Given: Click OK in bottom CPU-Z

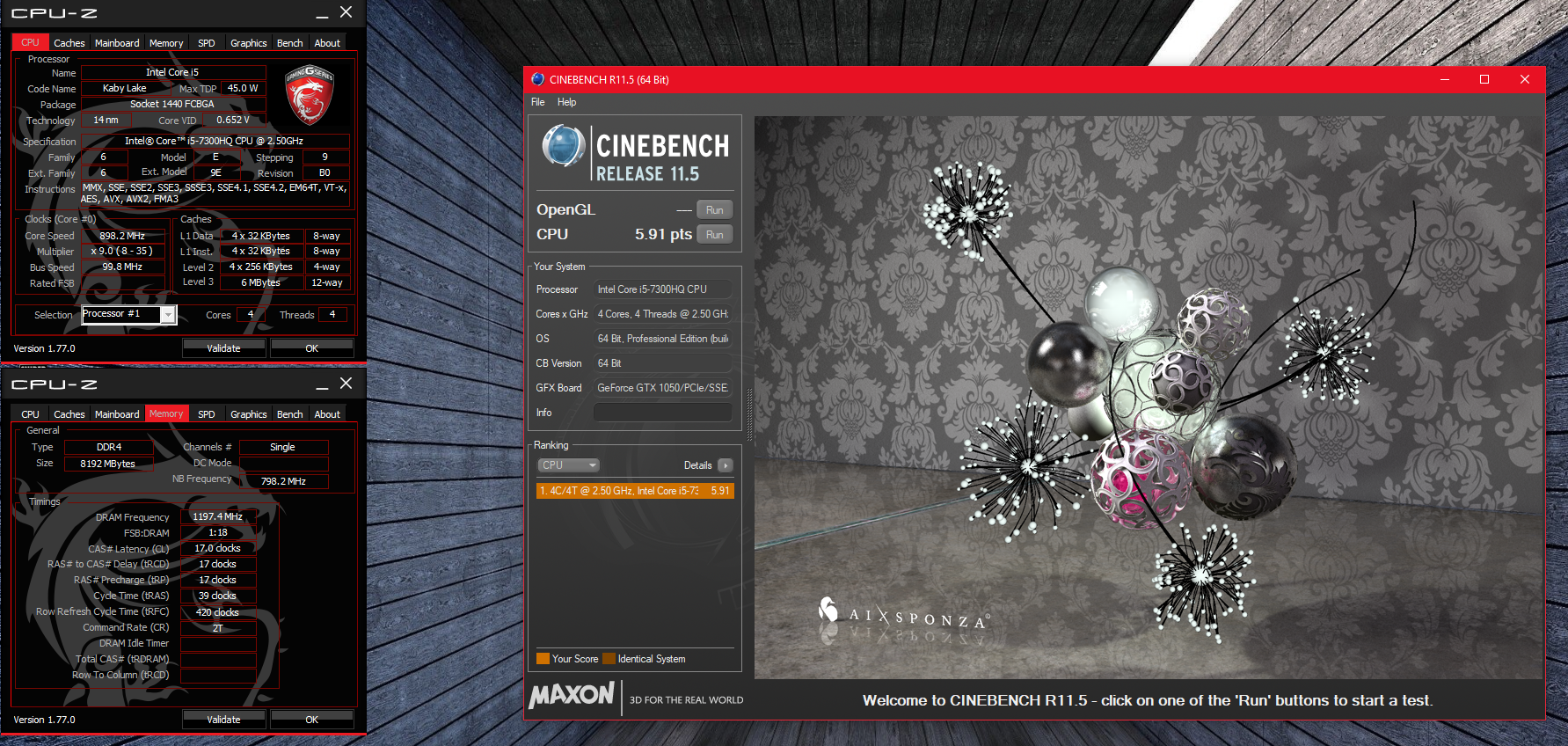Looking at the screenshot, I should 311,720.
